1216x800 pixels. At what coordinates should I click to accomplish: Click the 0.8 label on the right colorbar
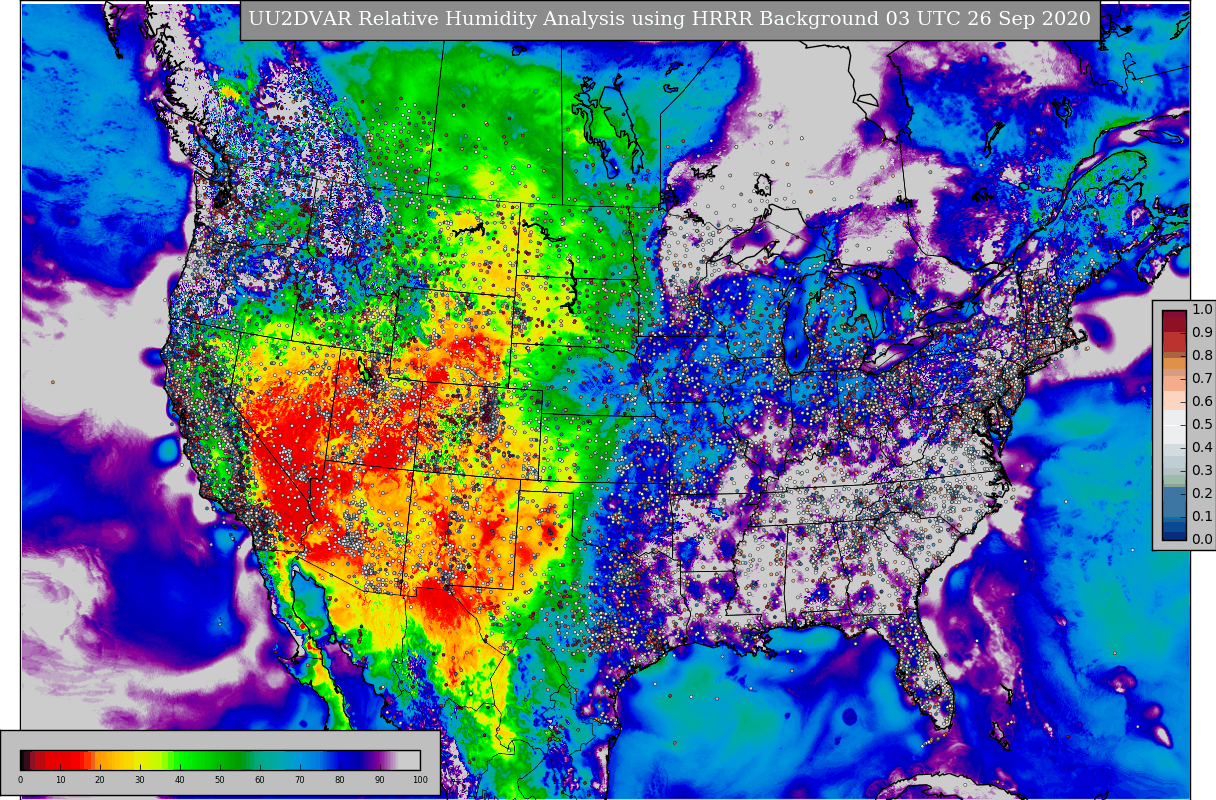click(x=1202, y=356)
